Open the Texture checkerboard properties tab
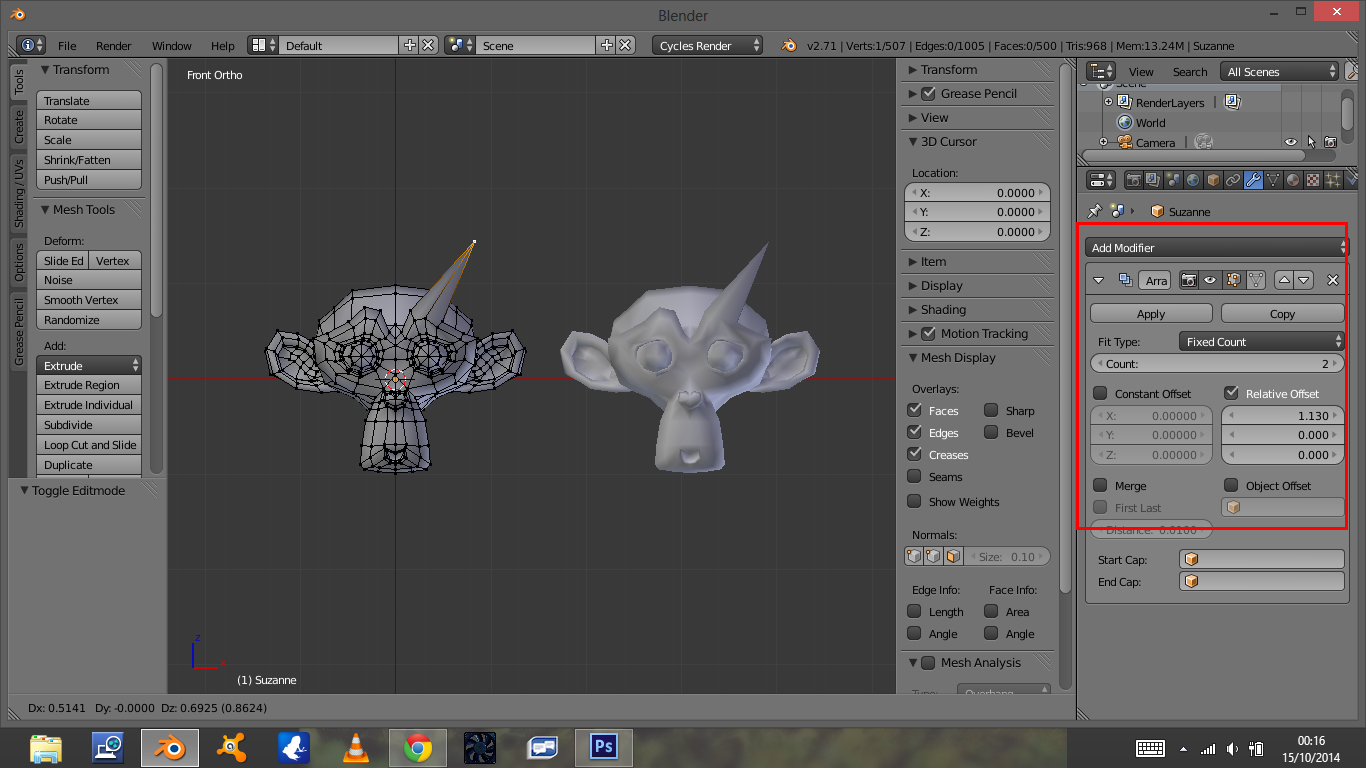 point(1313,180)
